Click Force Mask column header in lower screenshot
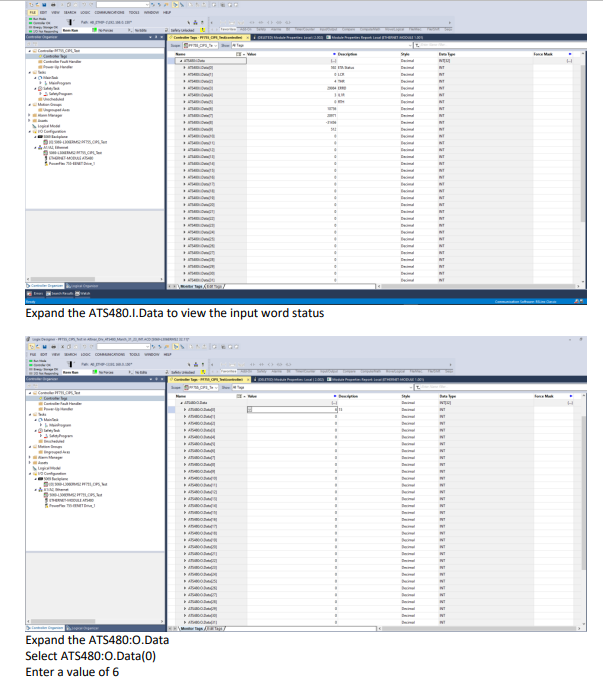603x685 pixels. coord(544,396)
